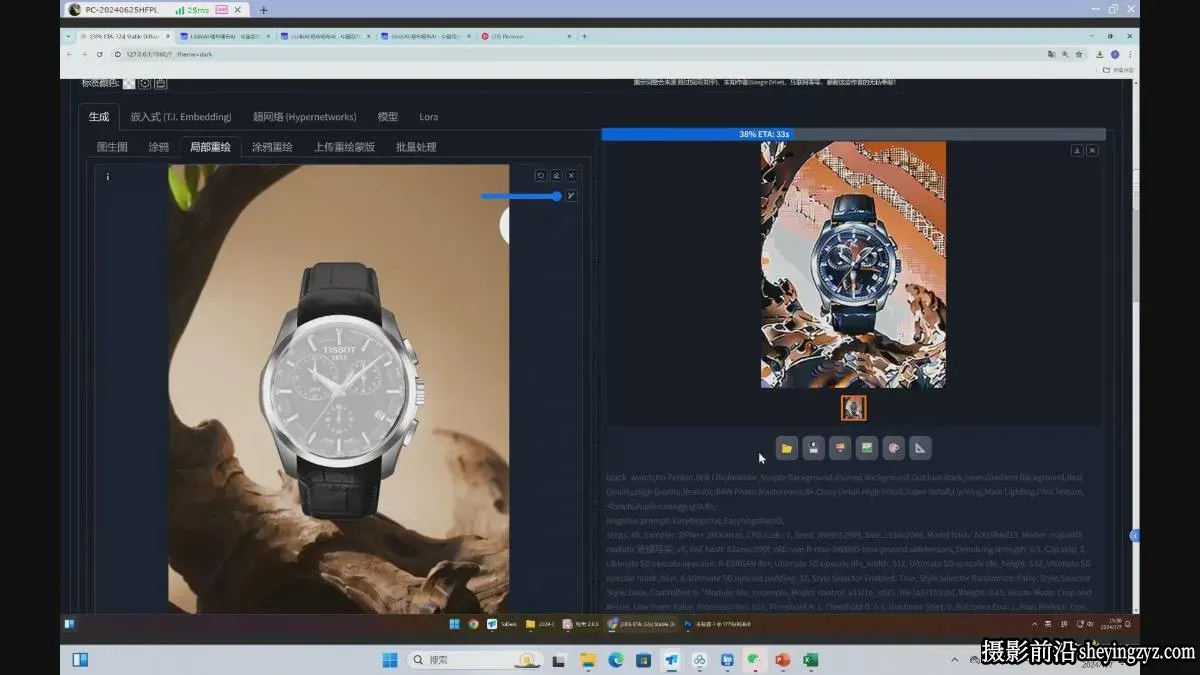
Task: Click the brush size slider handle
Action: (x=556, y=196)
